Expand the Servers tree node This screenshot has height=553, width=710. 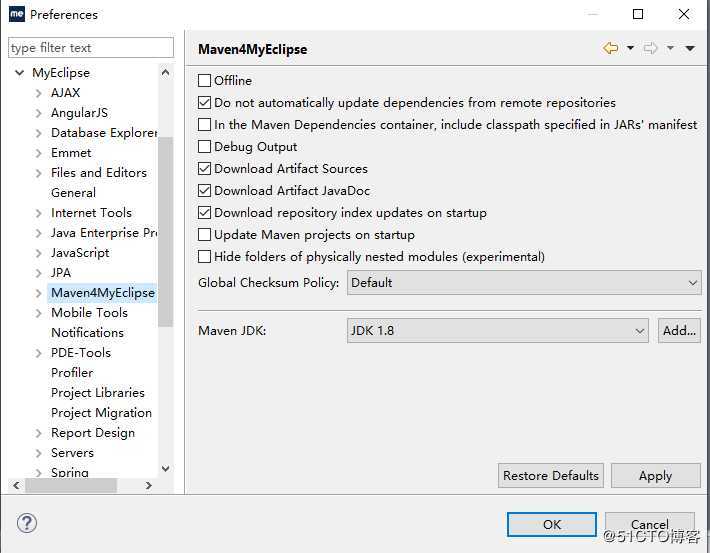[x=38, y=453]
